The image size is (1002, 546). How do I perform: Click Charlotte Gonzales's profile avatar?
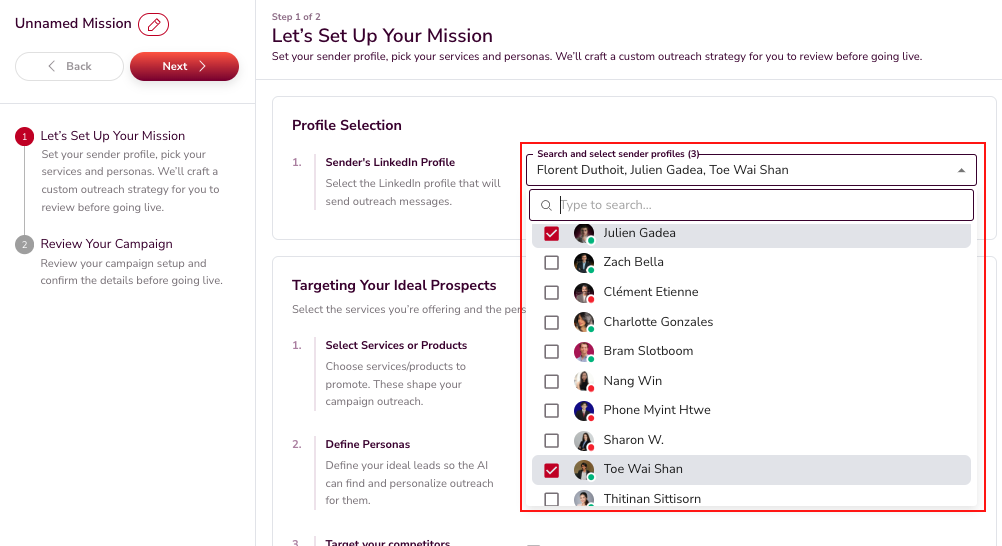point(584,322)
